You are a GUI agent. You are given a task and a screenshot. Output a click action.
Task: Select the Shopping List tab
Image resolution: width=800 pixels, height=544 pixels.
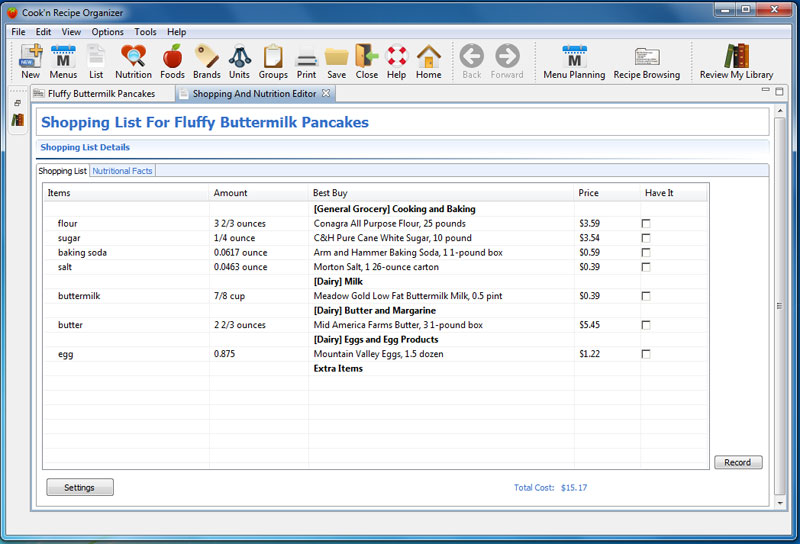pos(62,171)
